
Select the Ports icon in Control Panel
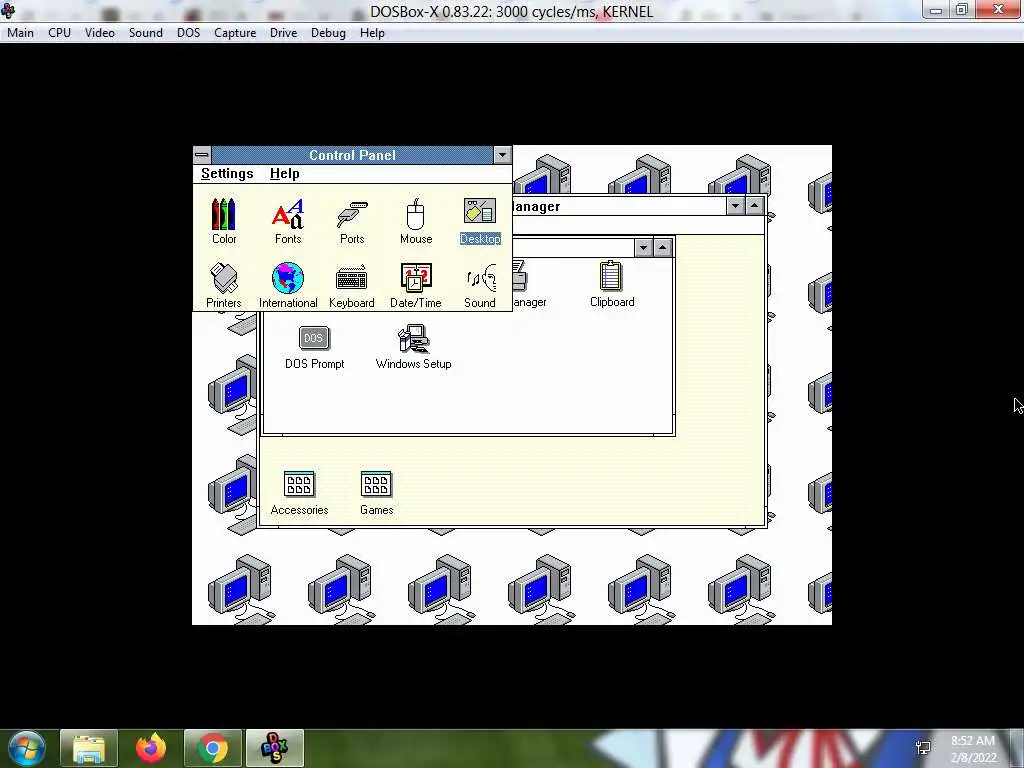pyautogui.click(x=352, y=221)
